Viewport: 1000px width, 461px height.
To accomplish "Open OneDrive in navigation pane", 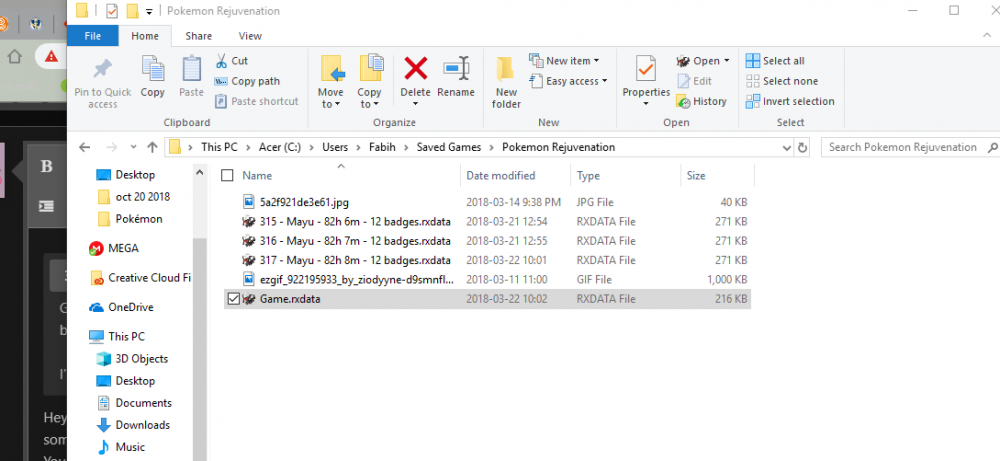I will [121, 307].
